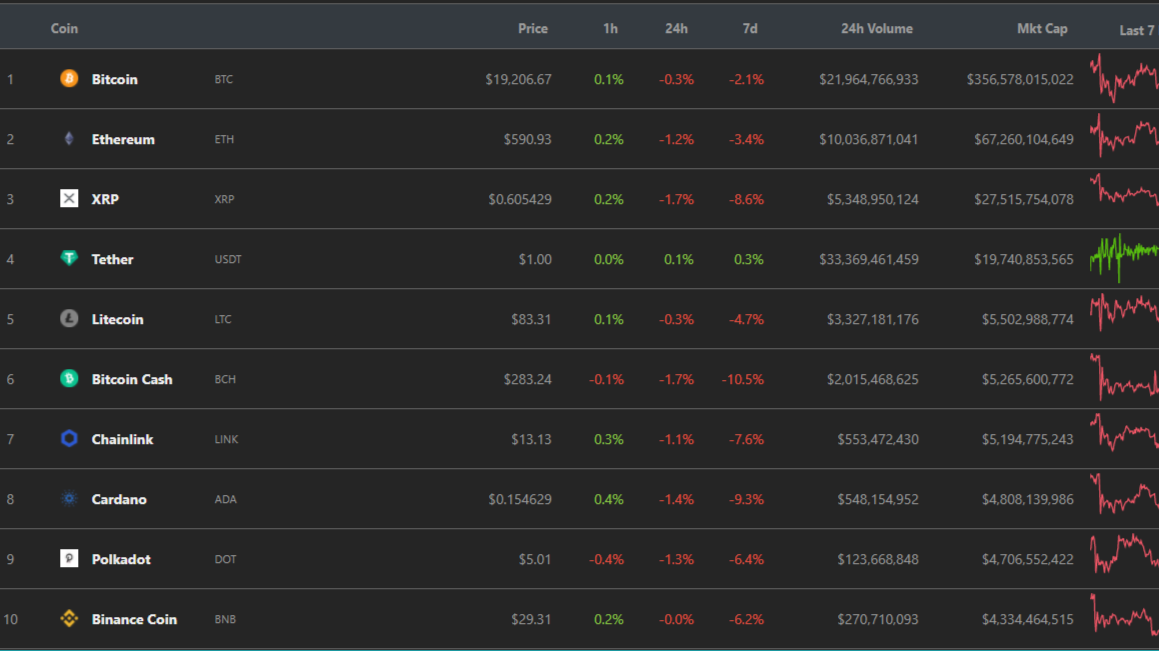Open the Ethereum coin name link

click(x=123, y=139)
